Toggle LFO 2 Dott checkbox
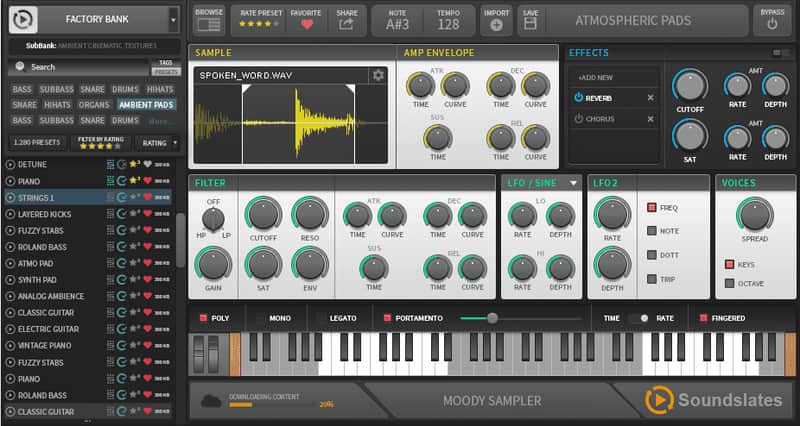800x426 pixels. click(x=652, y=255)
